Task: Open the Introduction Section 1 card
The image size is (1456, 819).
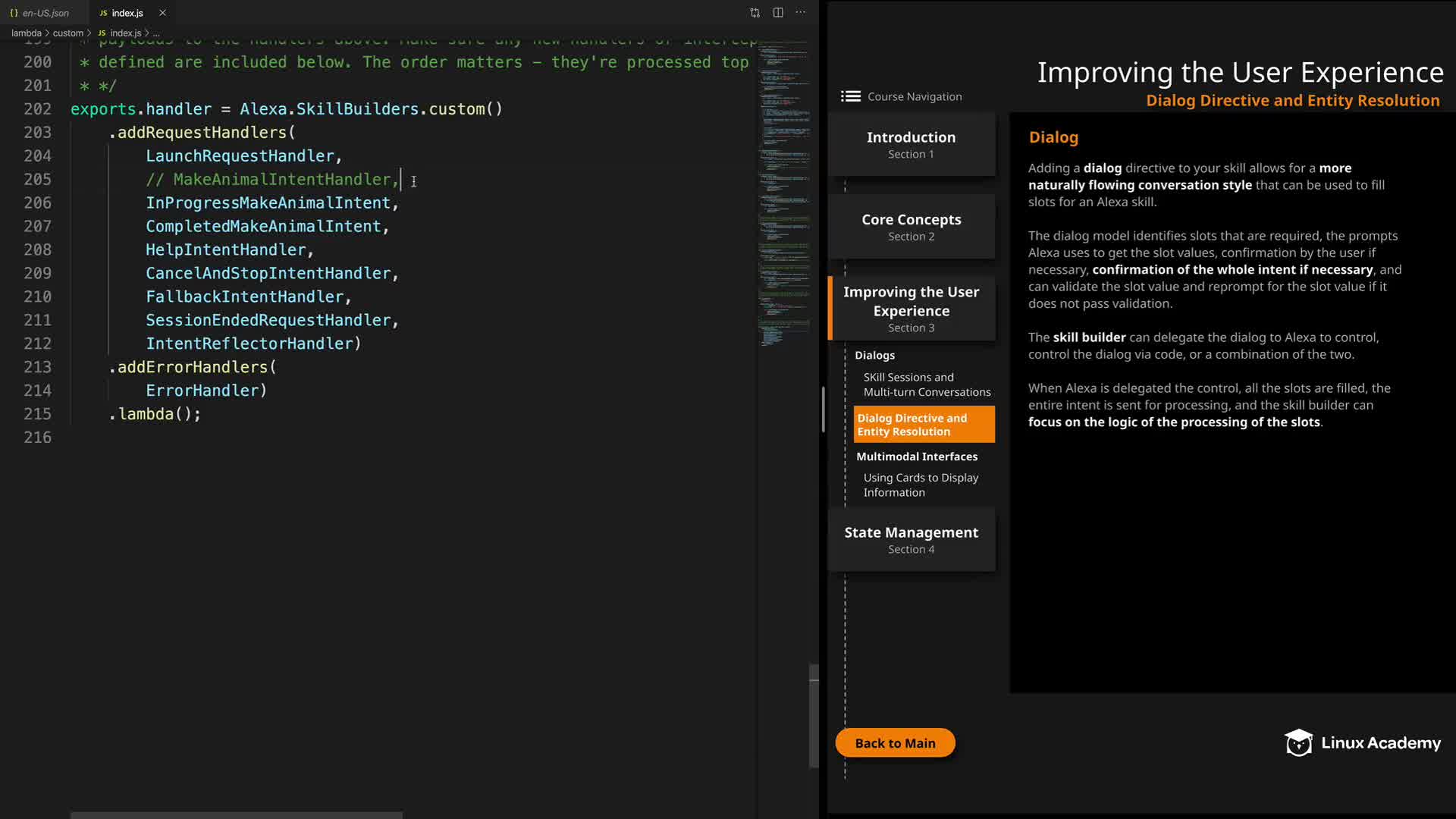Action: pyautogui.click(x=911, y=144)
